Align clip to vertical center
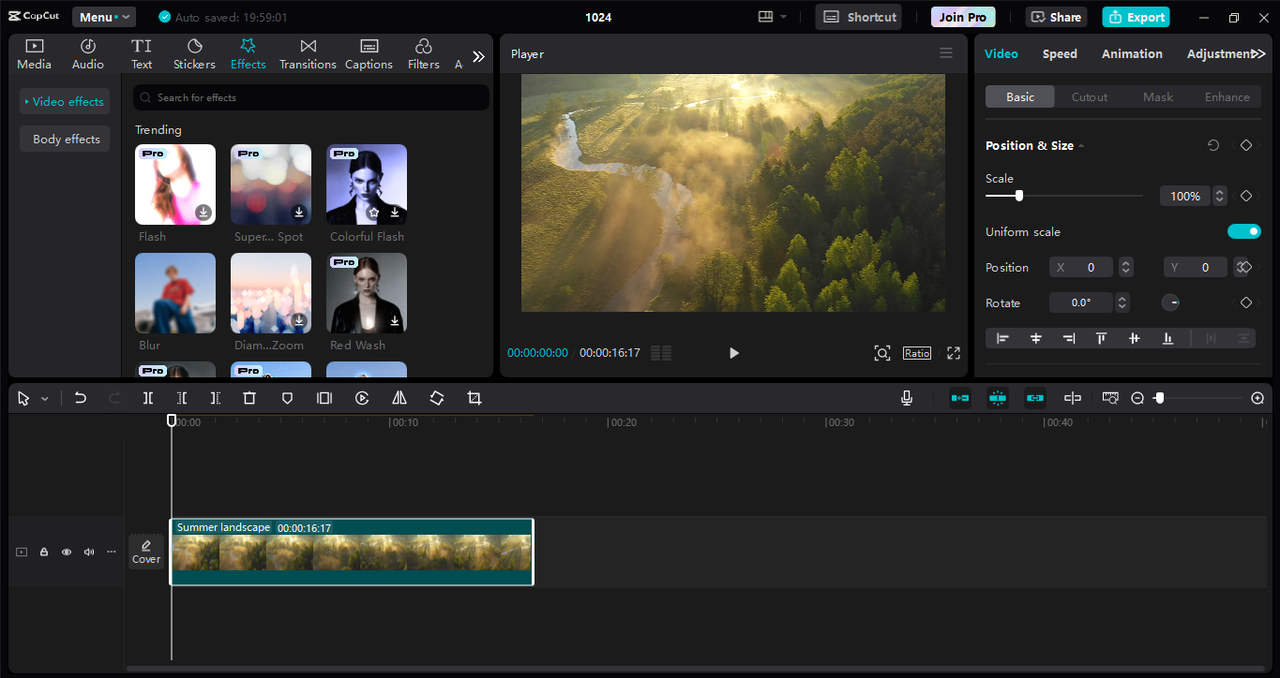 (1134, 339)
